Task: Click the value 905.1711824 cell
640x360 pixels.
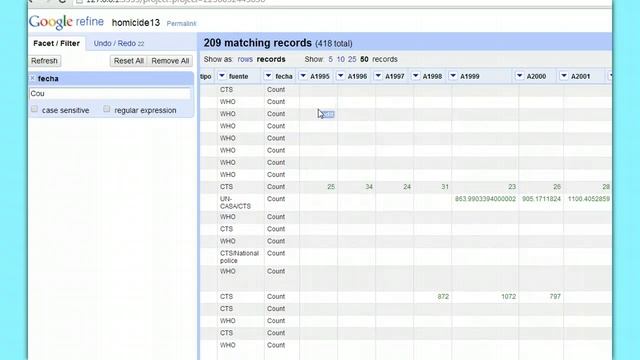Action: pyautogui.click(x=541, y=199)
